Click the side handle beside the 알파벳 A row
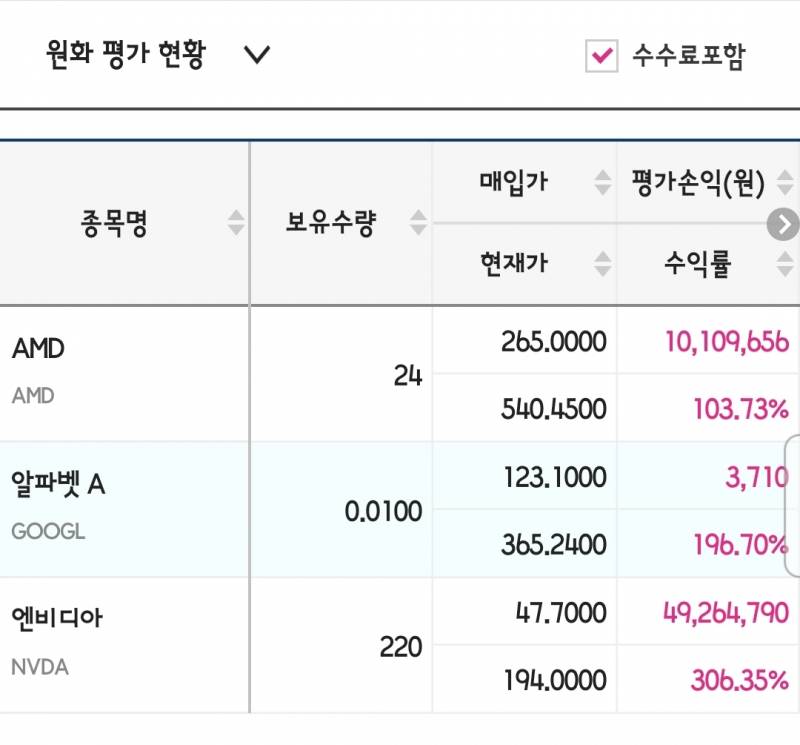Image resolution: width=800 pixels, height=745 pixels. pos(792,506)
